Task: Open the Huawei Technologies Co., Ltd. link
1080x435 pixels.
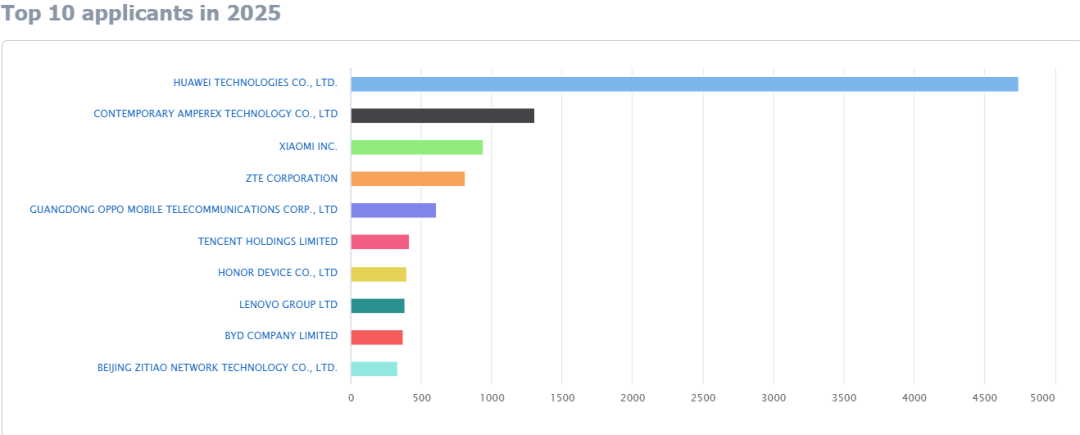Action: pos(256,83)
